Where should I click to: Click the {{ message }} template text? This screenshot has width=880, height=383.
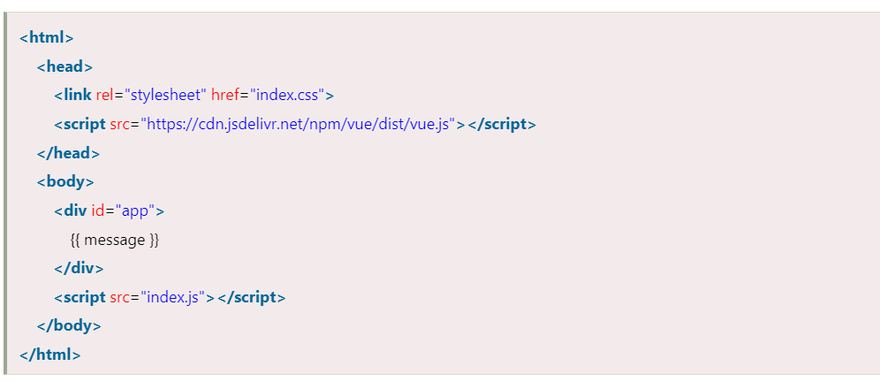[x=115, y=240]
